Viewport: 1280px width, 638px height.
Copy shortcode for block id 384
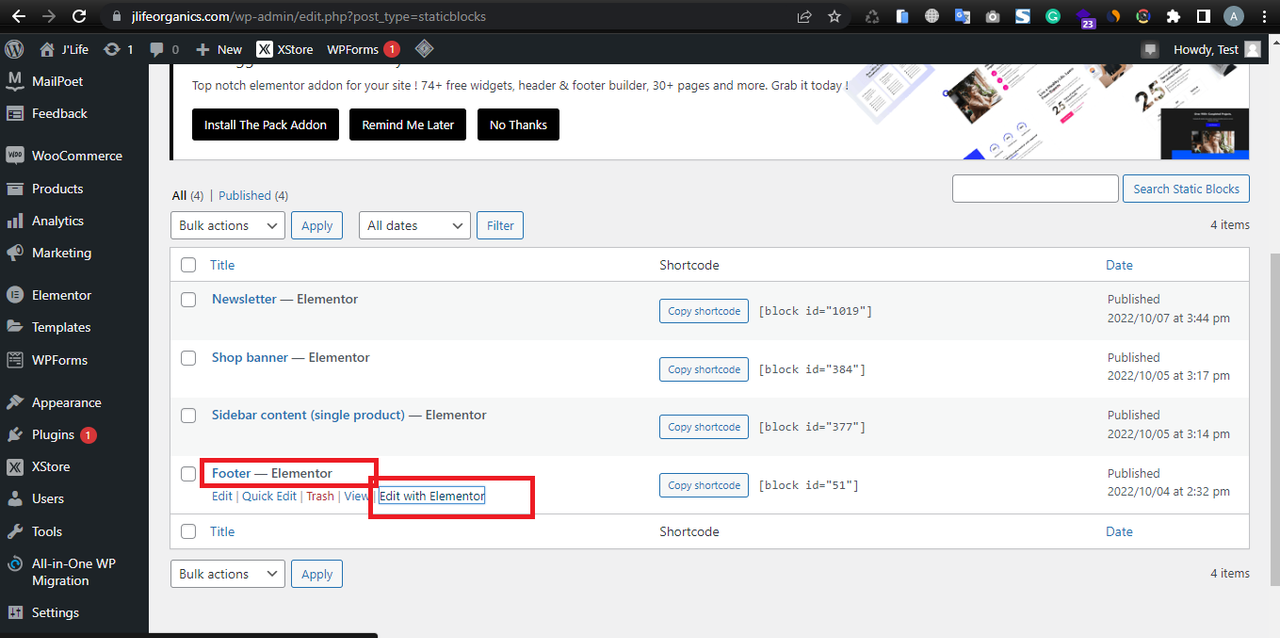[704, 369]
